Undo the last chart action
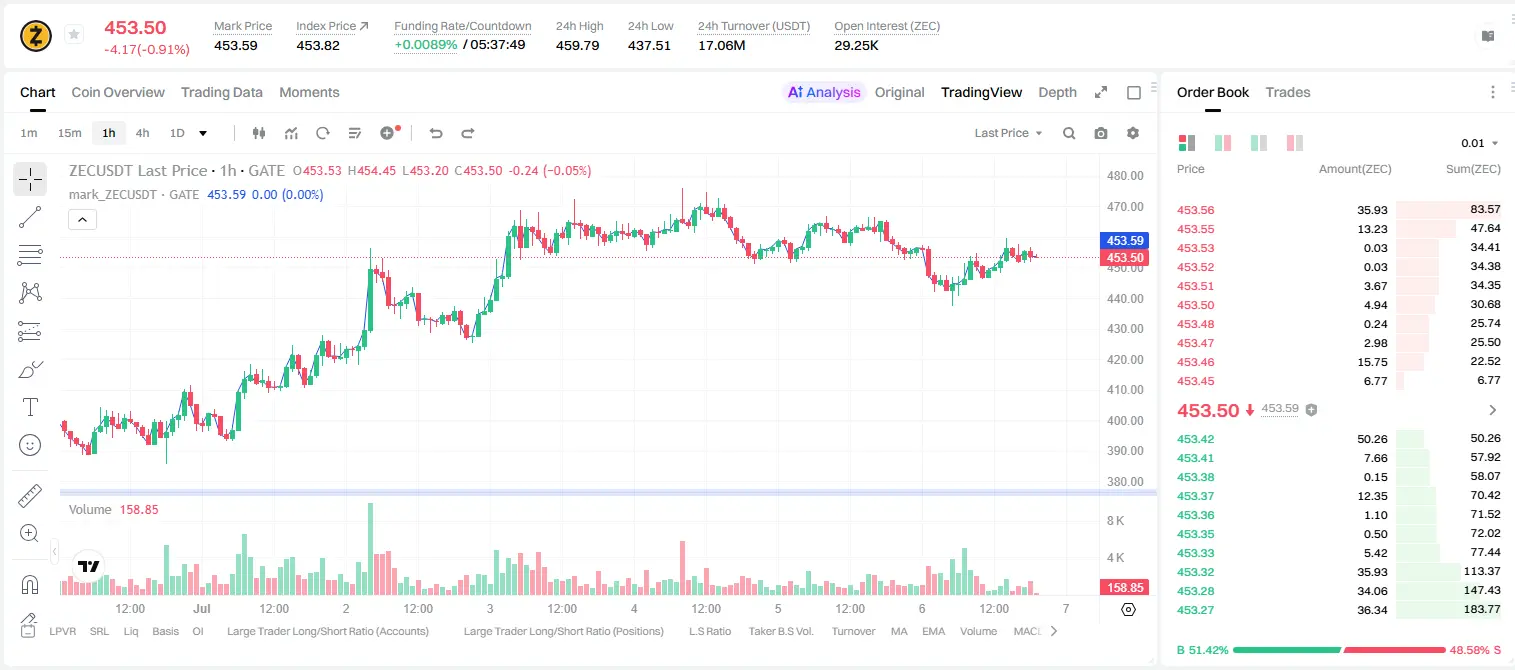Viewport: 1515px width, 670px height. click(x=436, y=133)
